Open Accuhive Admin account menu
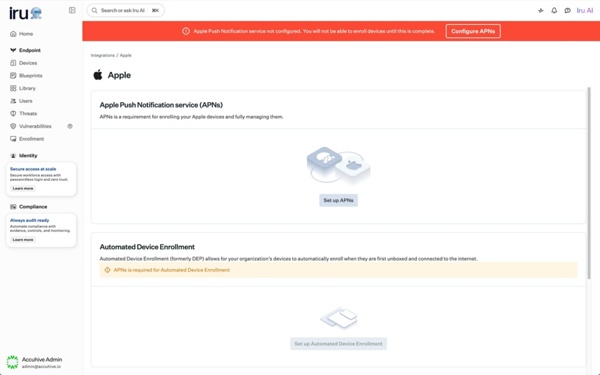This screenshot has height=375, width=600. click(34, 362)
